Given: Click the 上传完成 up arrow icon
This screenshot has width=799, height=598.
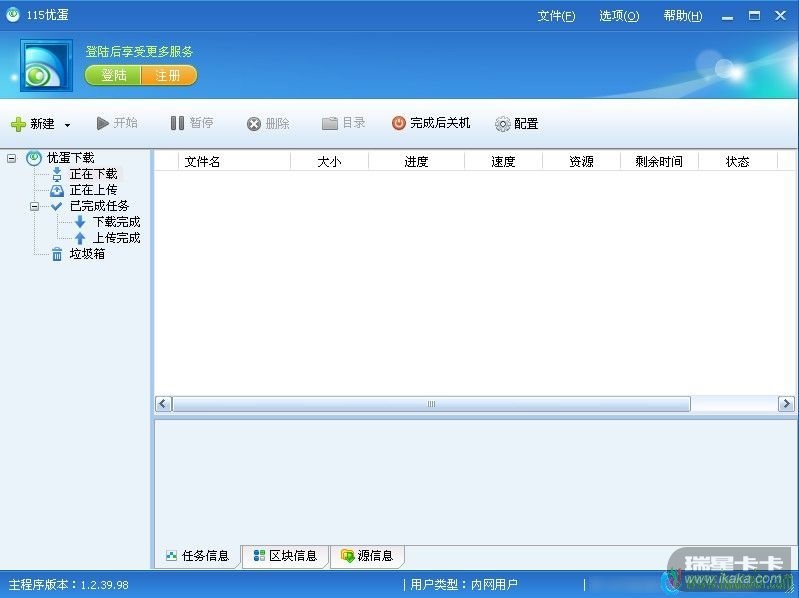Looking at the screenshot, I should tap(80, 238).
